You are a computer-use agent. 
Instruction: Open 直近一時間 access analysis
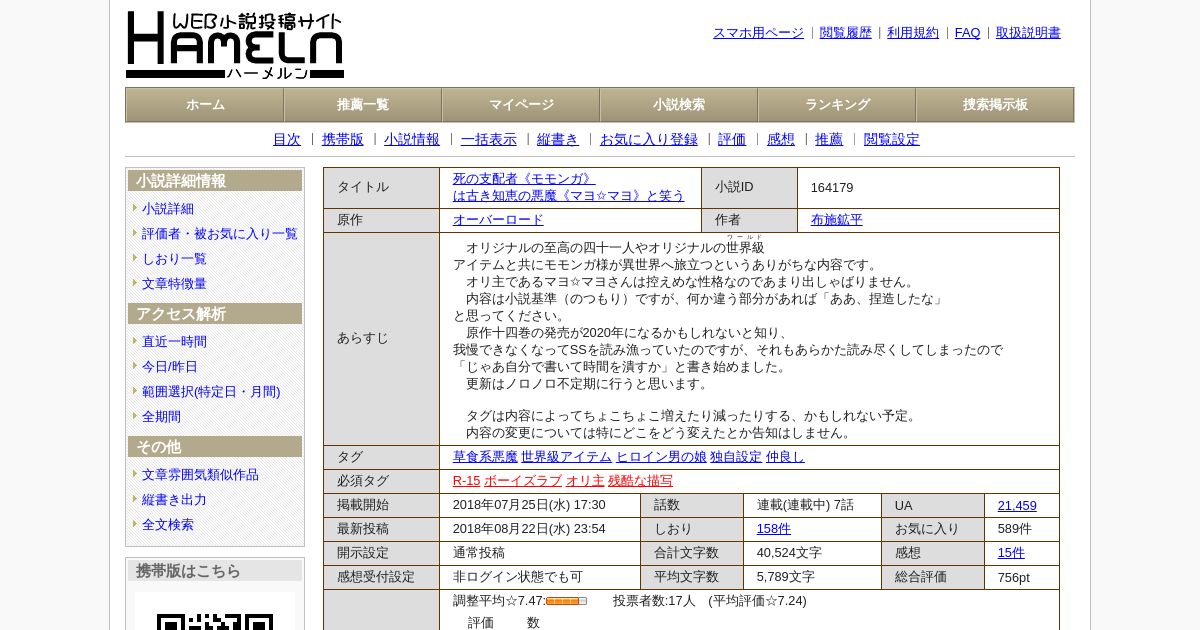tap(174, 342)
